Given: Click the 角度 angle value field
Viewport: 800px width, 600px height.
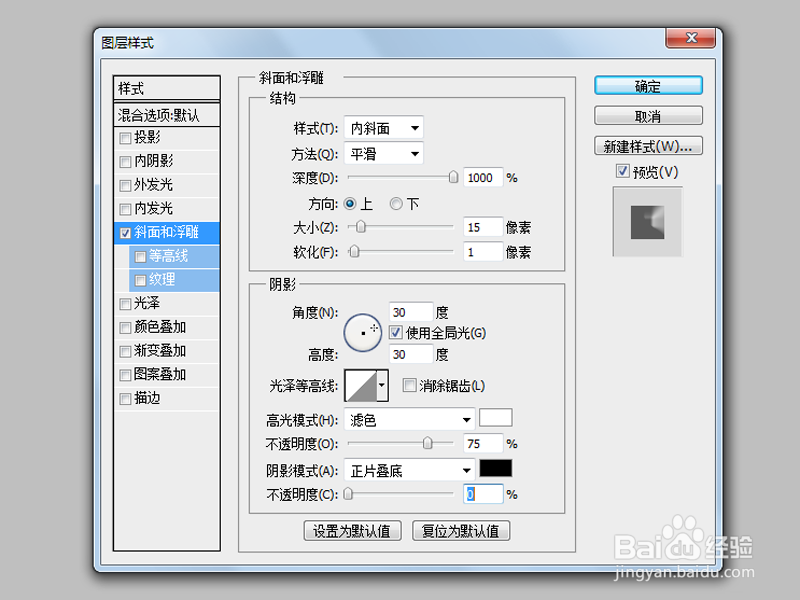Looking at the screenshot, I should (x=411, y=312).
